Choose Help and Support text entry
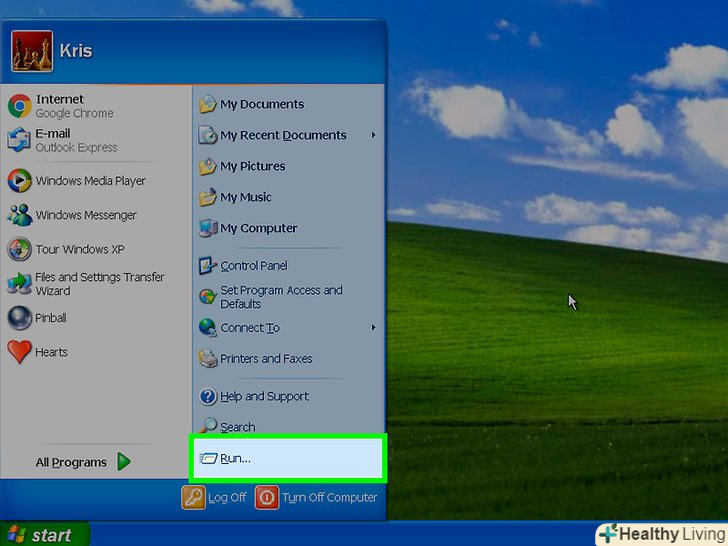The width and height of the screenshot is (728, 546). click(264, 396)
